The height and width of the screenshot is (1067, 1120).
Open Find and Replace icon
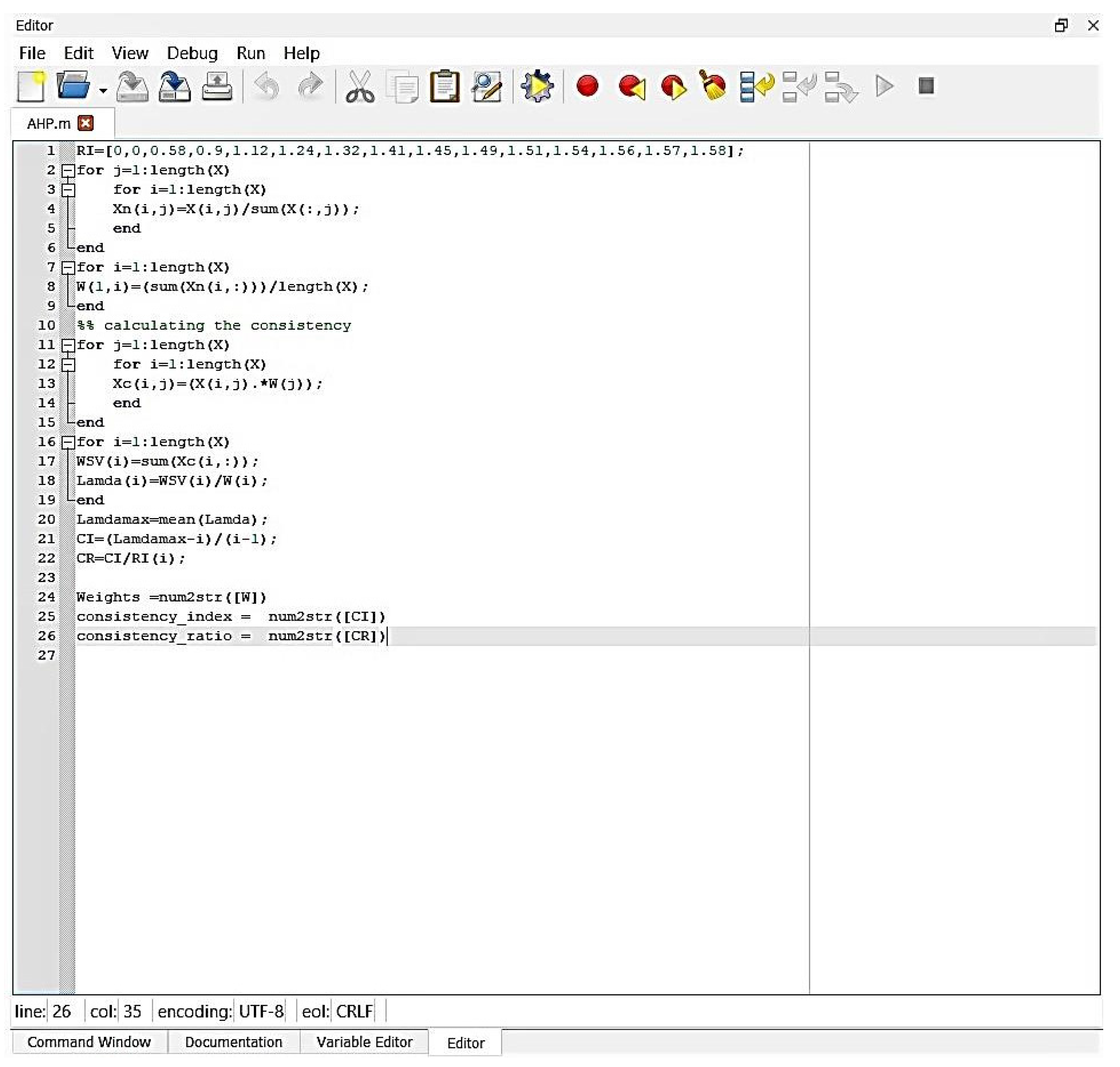pyautogui.click(x=487, y=86)
